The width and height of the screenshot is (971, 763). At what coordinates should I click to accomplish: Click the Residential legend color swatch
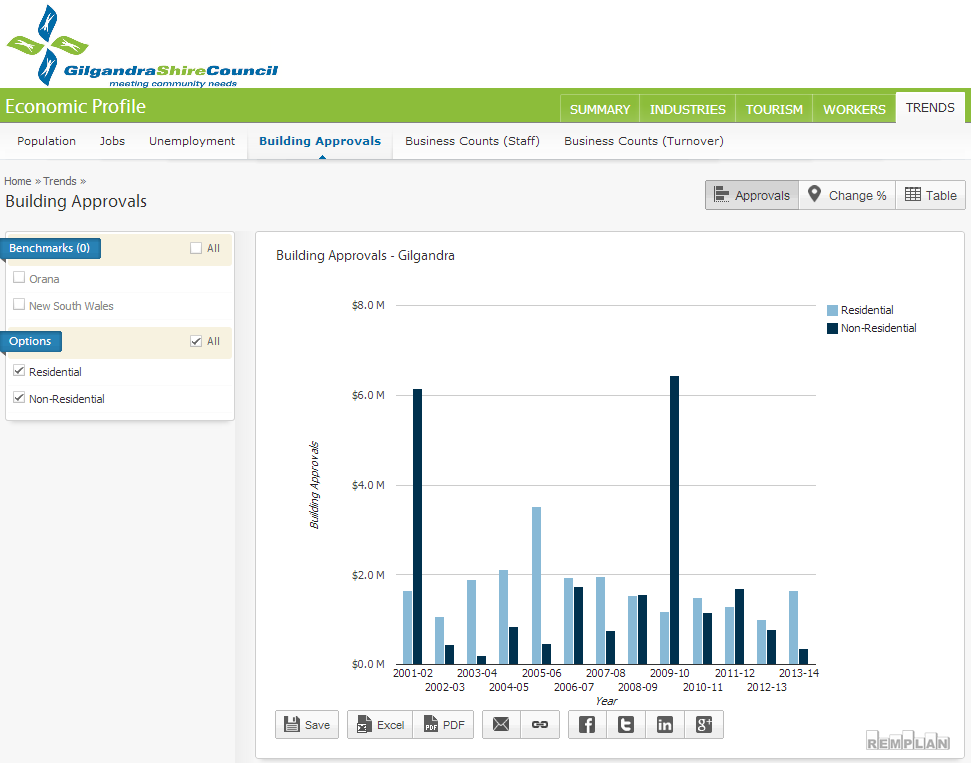point(832,310)
